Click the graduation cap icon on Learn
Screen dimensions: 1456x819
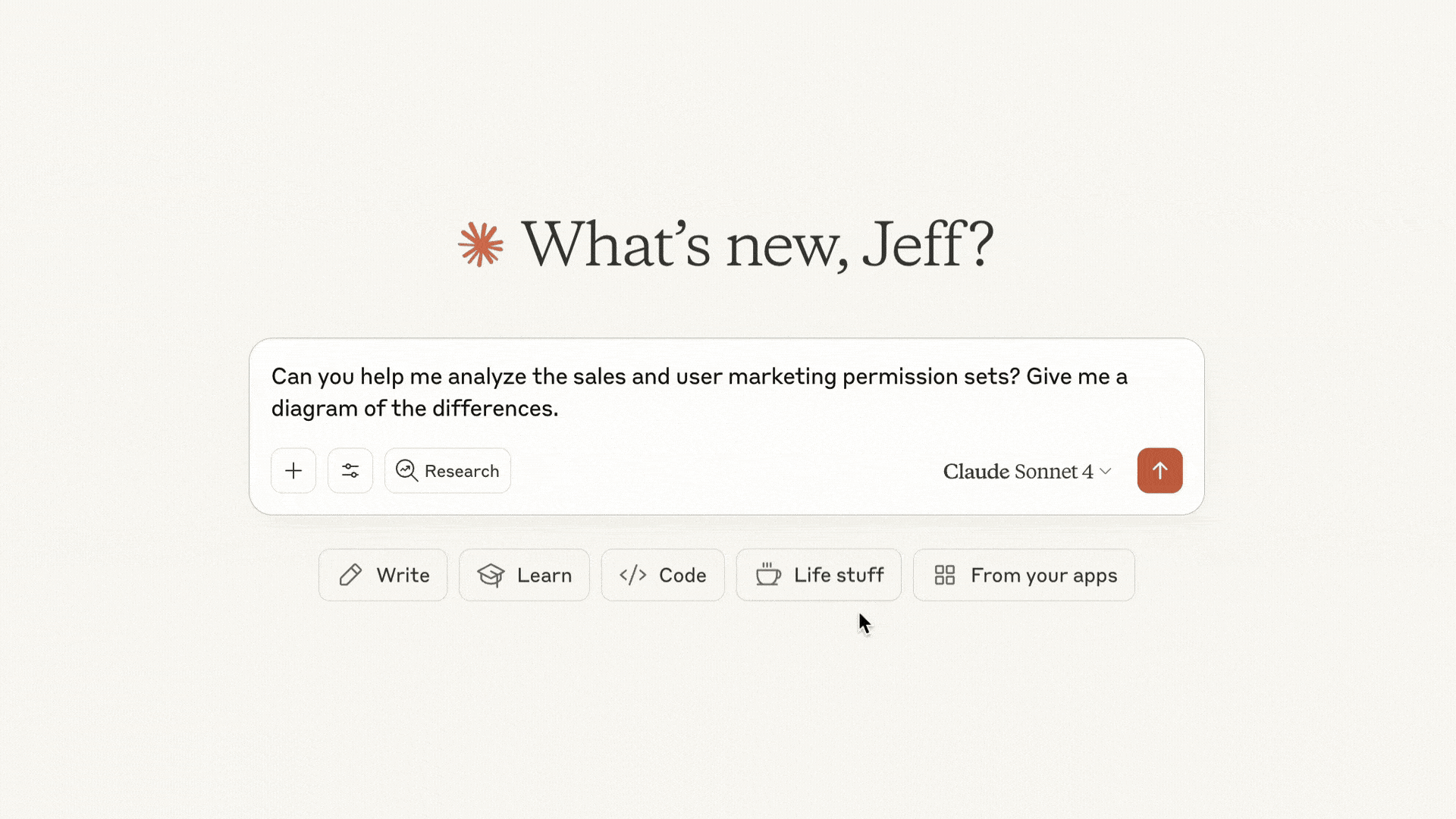(491, 576)
